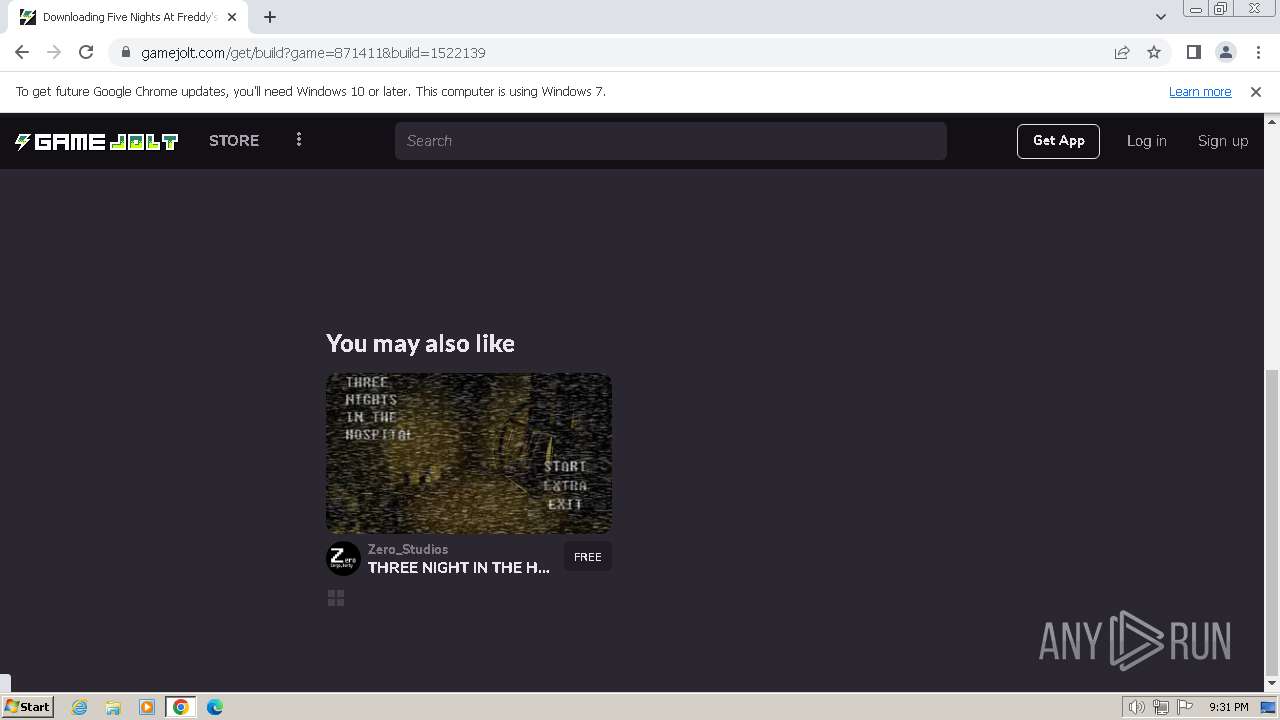This screenshot has width=1280, height=720.
Task: Launch Internet Explorer from taskbar
Action: point(80,707)
